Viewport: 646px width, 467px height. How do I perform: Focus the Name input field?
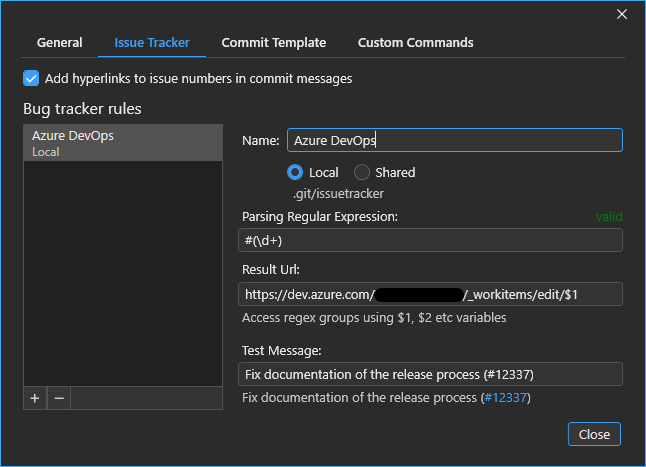455,140
